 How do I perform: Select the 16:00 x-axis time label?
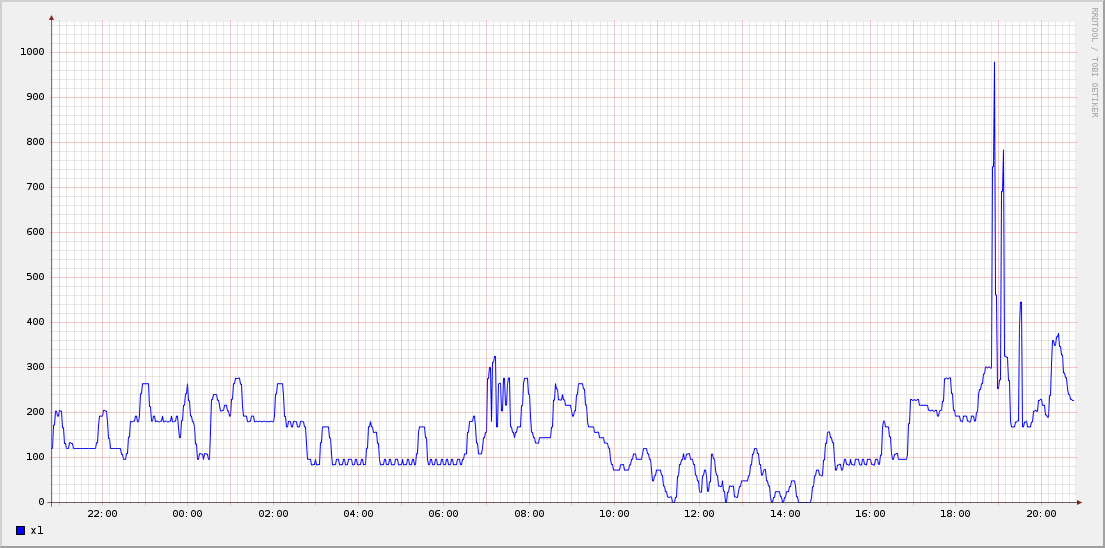pos(870,514)
